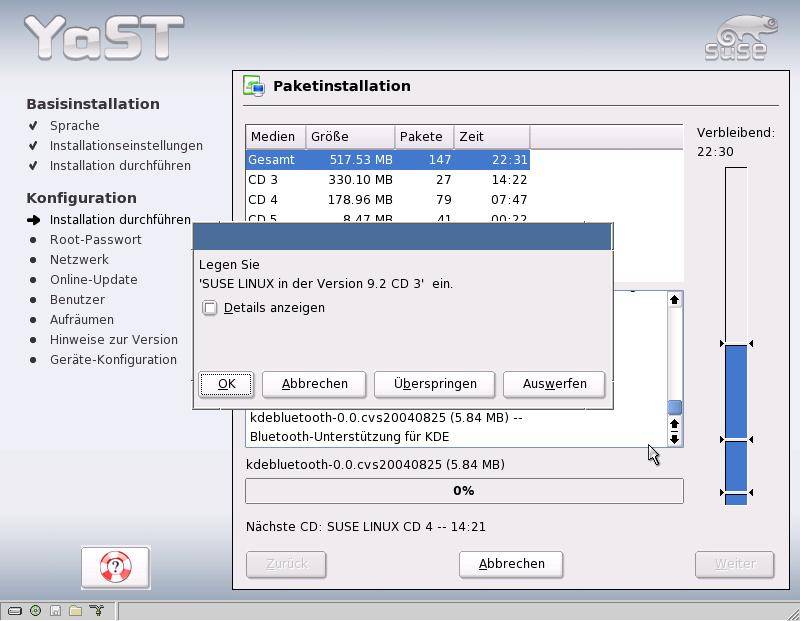
Task: Click the 07:47 time cell
Action: click(509, 200)
